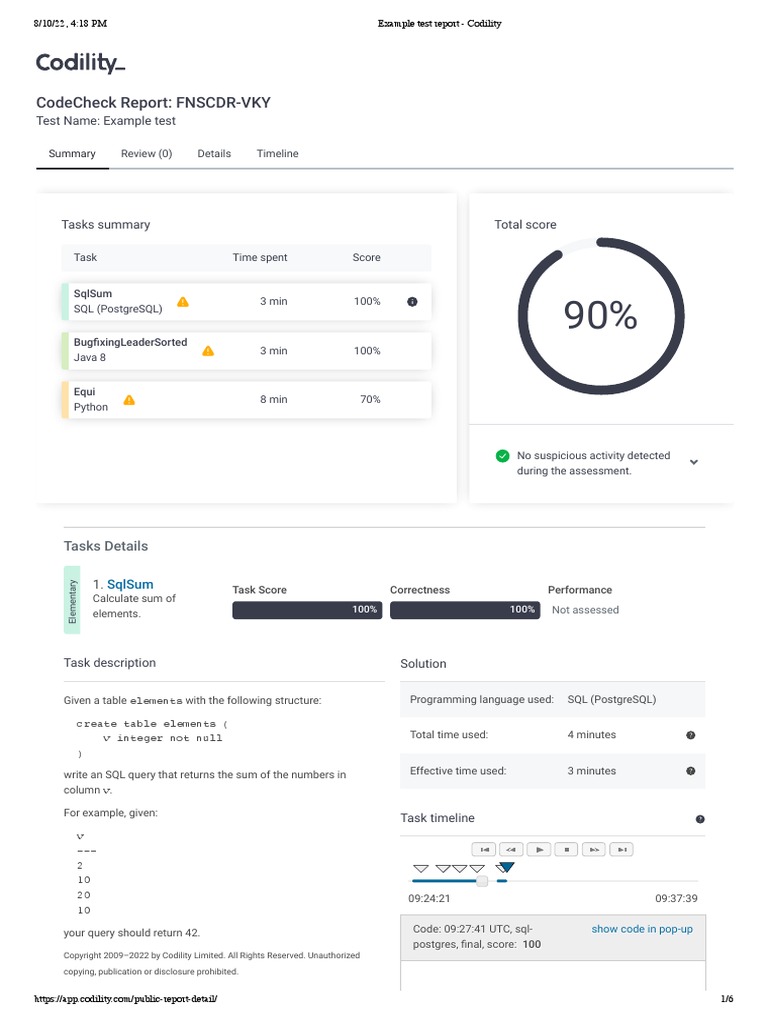The height and width of the screenshot is (1024, 768).
Task: Click the fourth hollow timeline event marker
Action: pyautogui.click(x=477, y=869)
